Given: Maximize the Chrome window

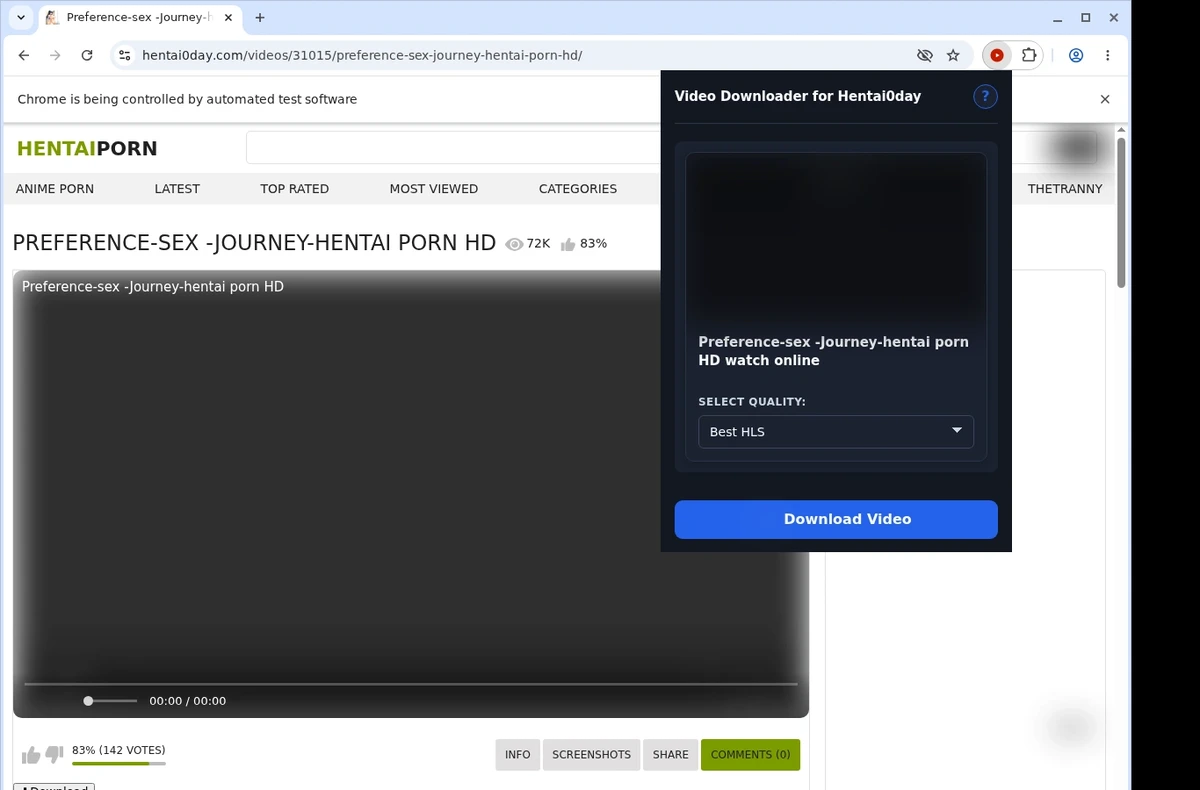Looking at the screenshot, I should [x=1086, y=18].
